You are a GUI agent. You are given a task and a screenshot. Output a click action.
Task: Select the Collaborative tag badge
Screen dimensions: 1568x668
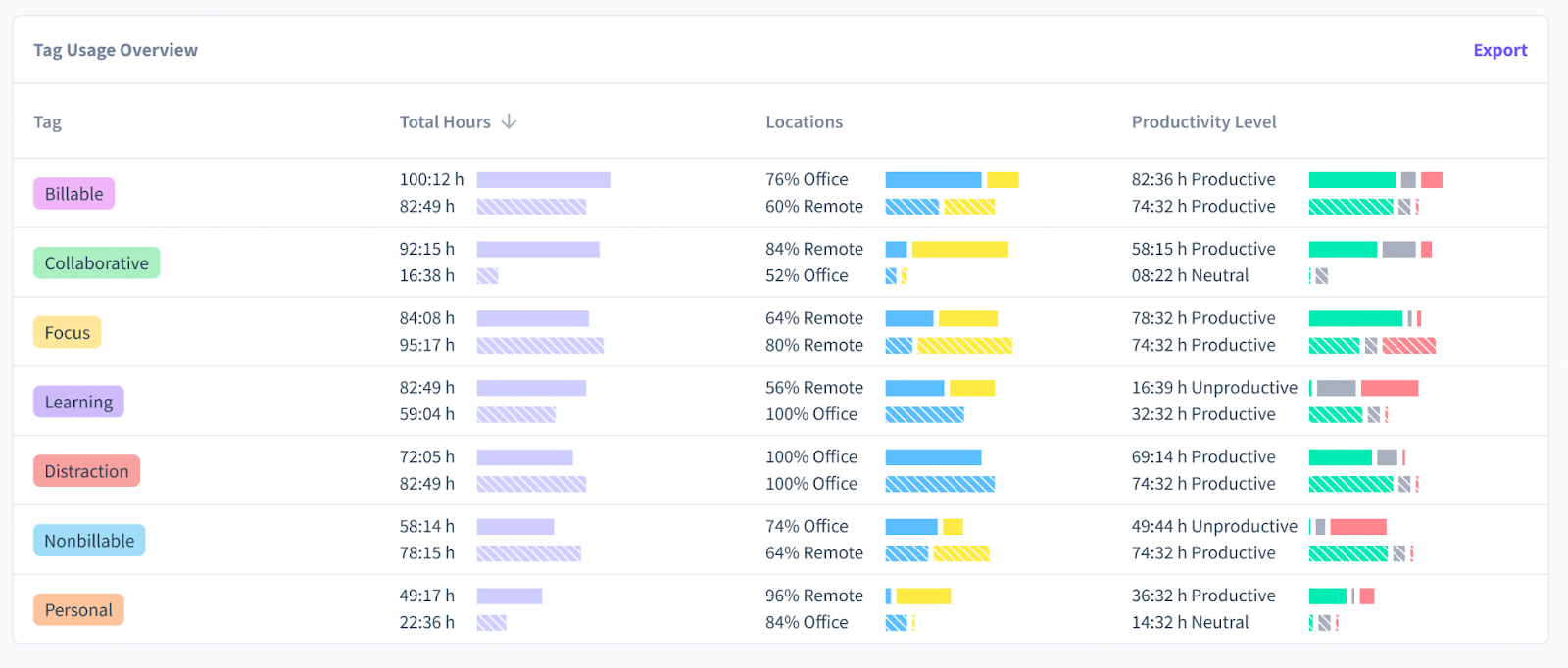[96, 263]
